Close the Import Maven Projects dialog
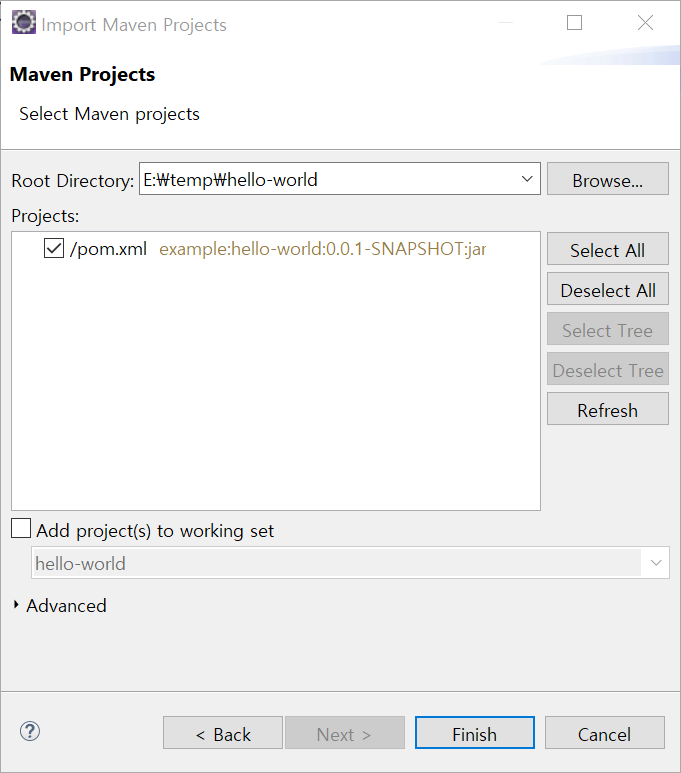The image size is (681, 773). click(645, 23)
